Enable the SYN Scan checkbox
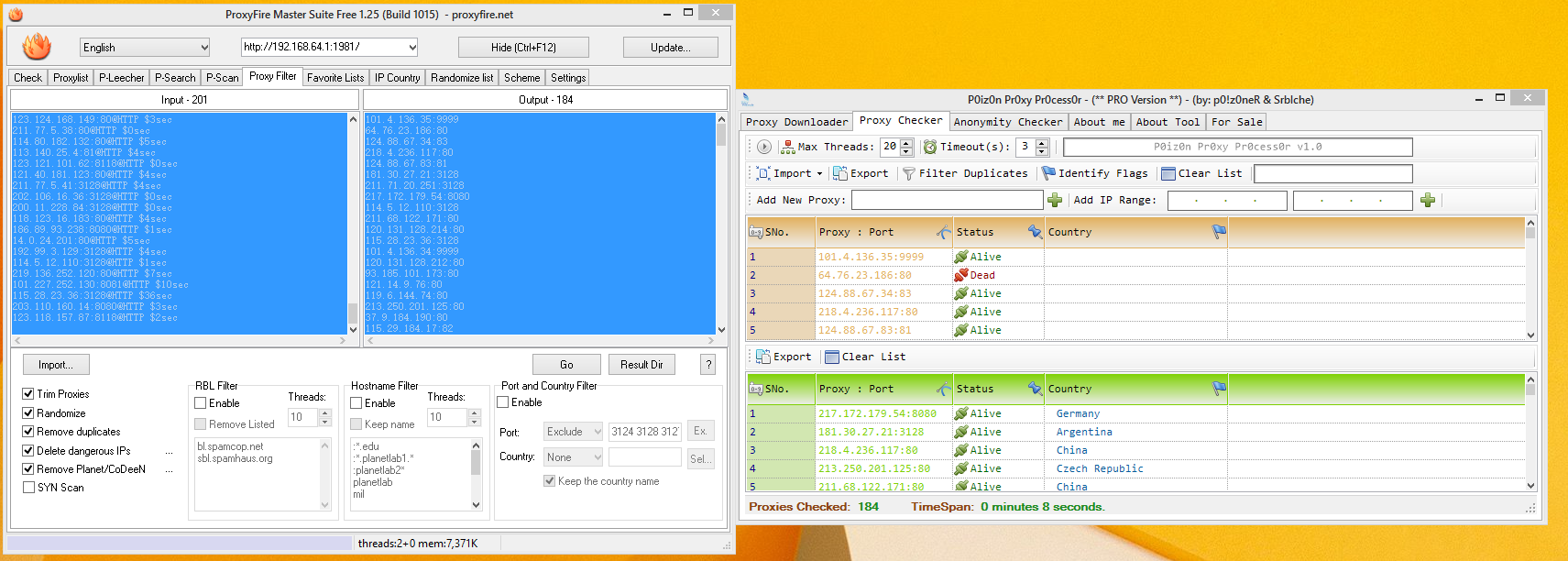Viewport: 1568px width, 561px height. 28,488
